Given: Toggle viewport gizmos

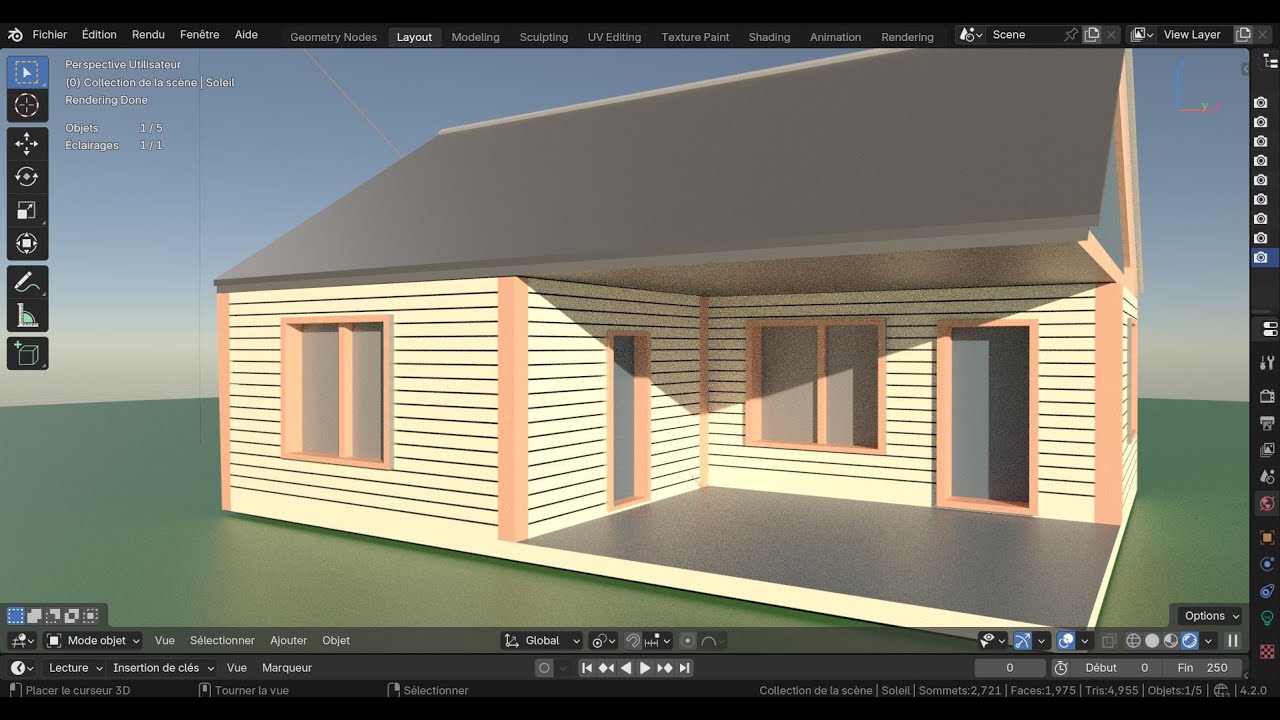Looking at the screenshot, I should tap(1022, 641).
